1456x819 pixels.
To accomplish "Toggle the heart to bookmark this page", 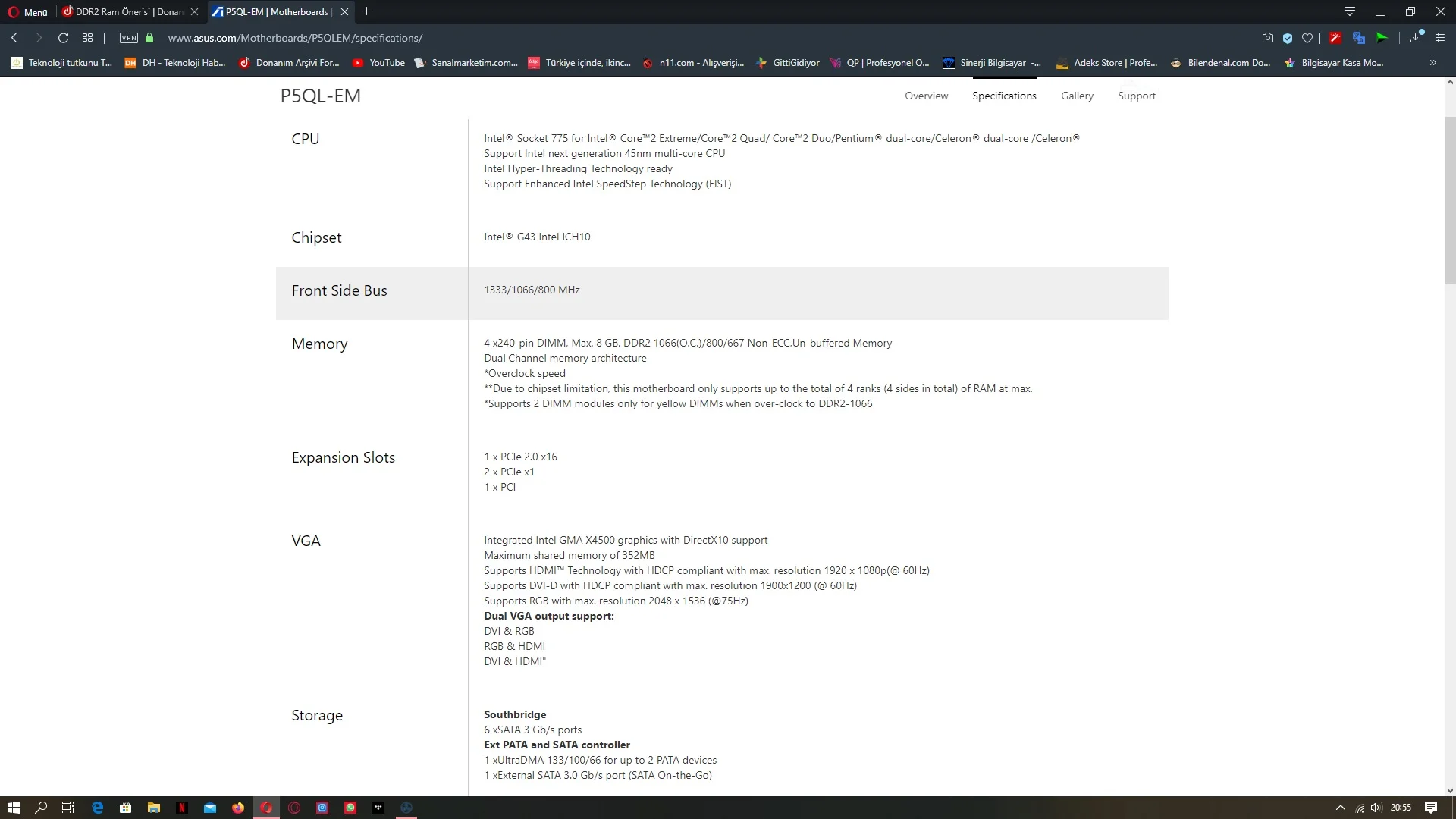I will click(x=1308, y=37).
